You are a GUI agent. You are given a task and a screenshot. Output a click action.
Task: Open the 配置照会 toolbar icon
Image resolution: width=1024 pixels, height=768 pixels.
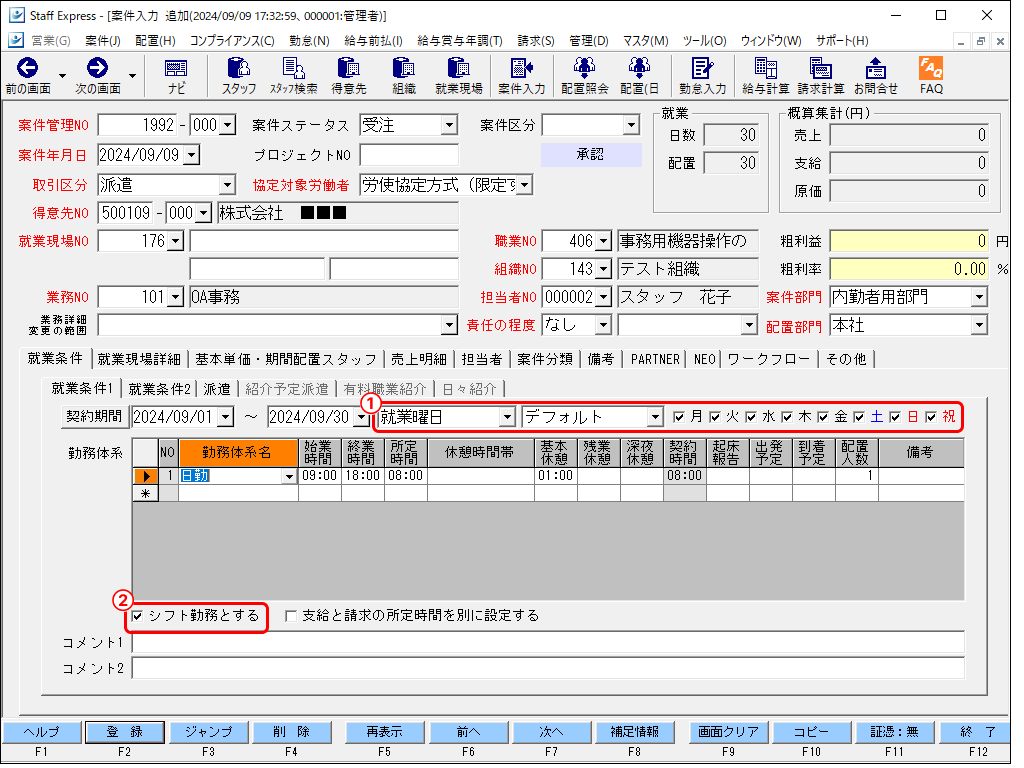[x=584, y=75]
